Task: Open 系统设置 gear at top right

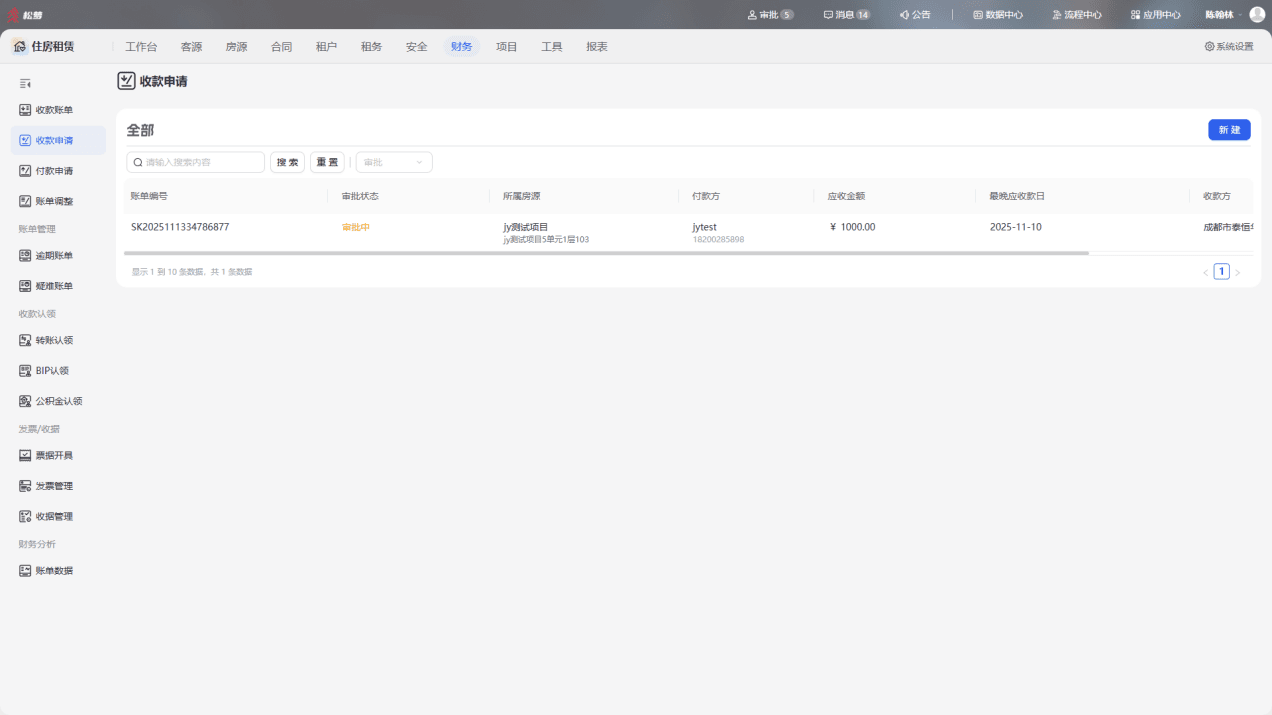Action: click(1229, 47)
